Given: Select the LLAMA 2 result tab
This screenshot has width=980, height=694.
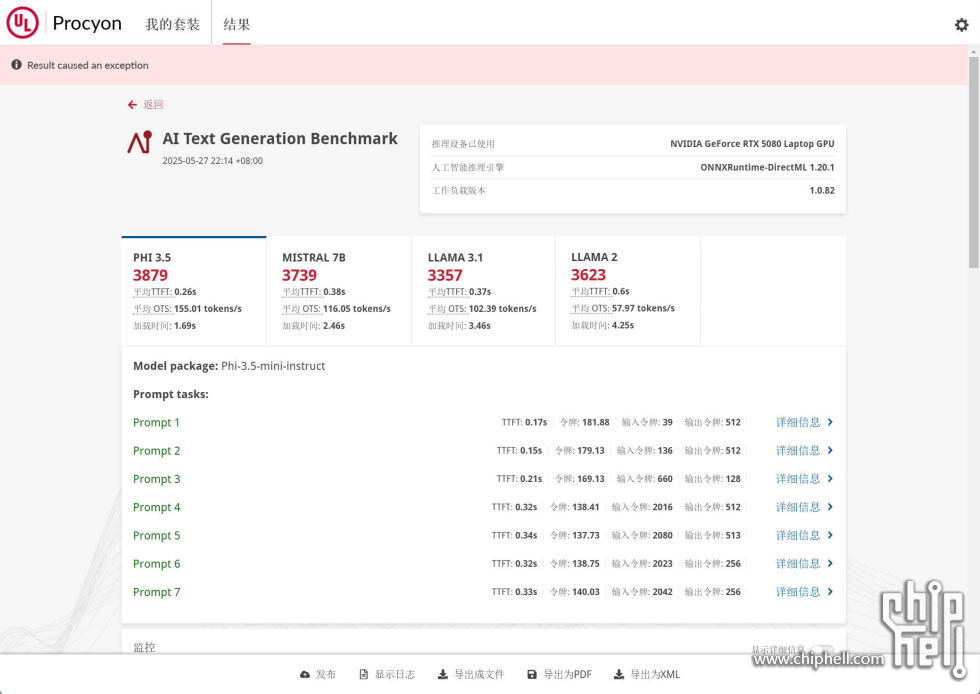Looking at the screenshot, I should pyautogui.click(x=628, y=291).
